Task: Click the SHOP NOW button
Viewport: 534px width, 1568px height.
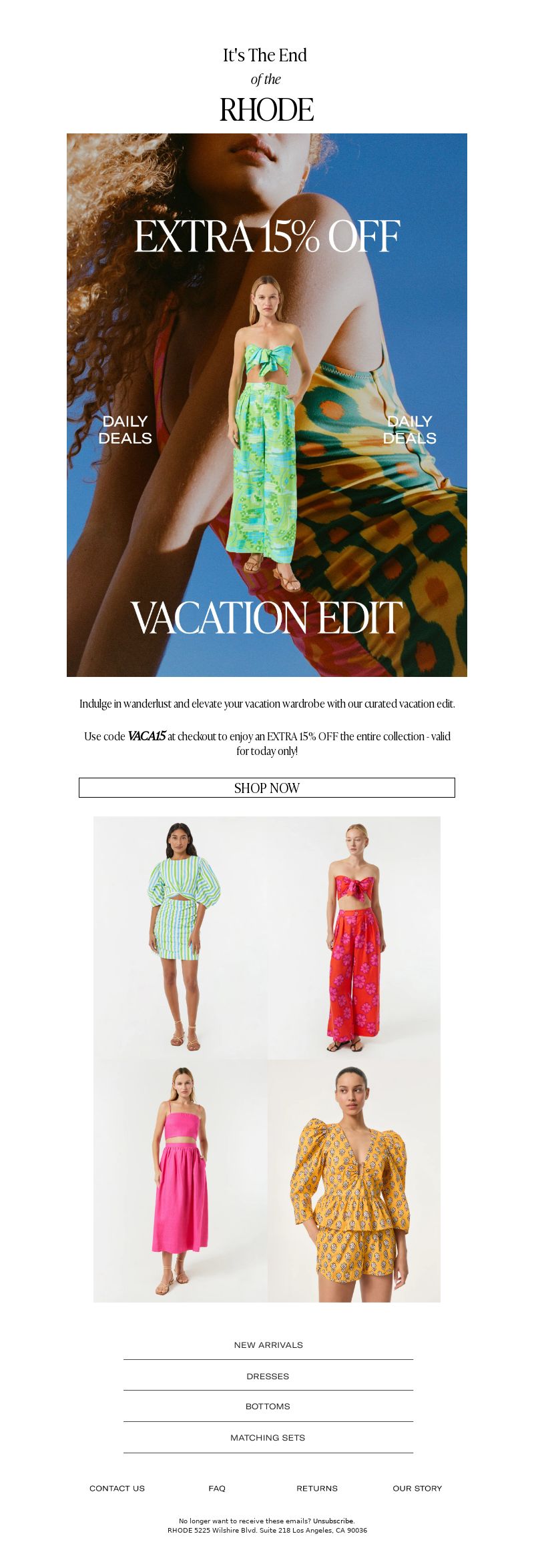Action: pyautogui.click(x=267, y=788)
